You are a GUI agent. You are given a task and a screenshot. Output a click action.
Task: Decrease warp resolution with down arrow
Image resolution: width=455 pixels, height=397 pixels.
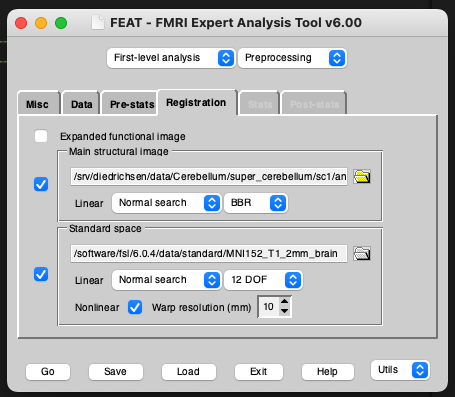pos(284,311)
